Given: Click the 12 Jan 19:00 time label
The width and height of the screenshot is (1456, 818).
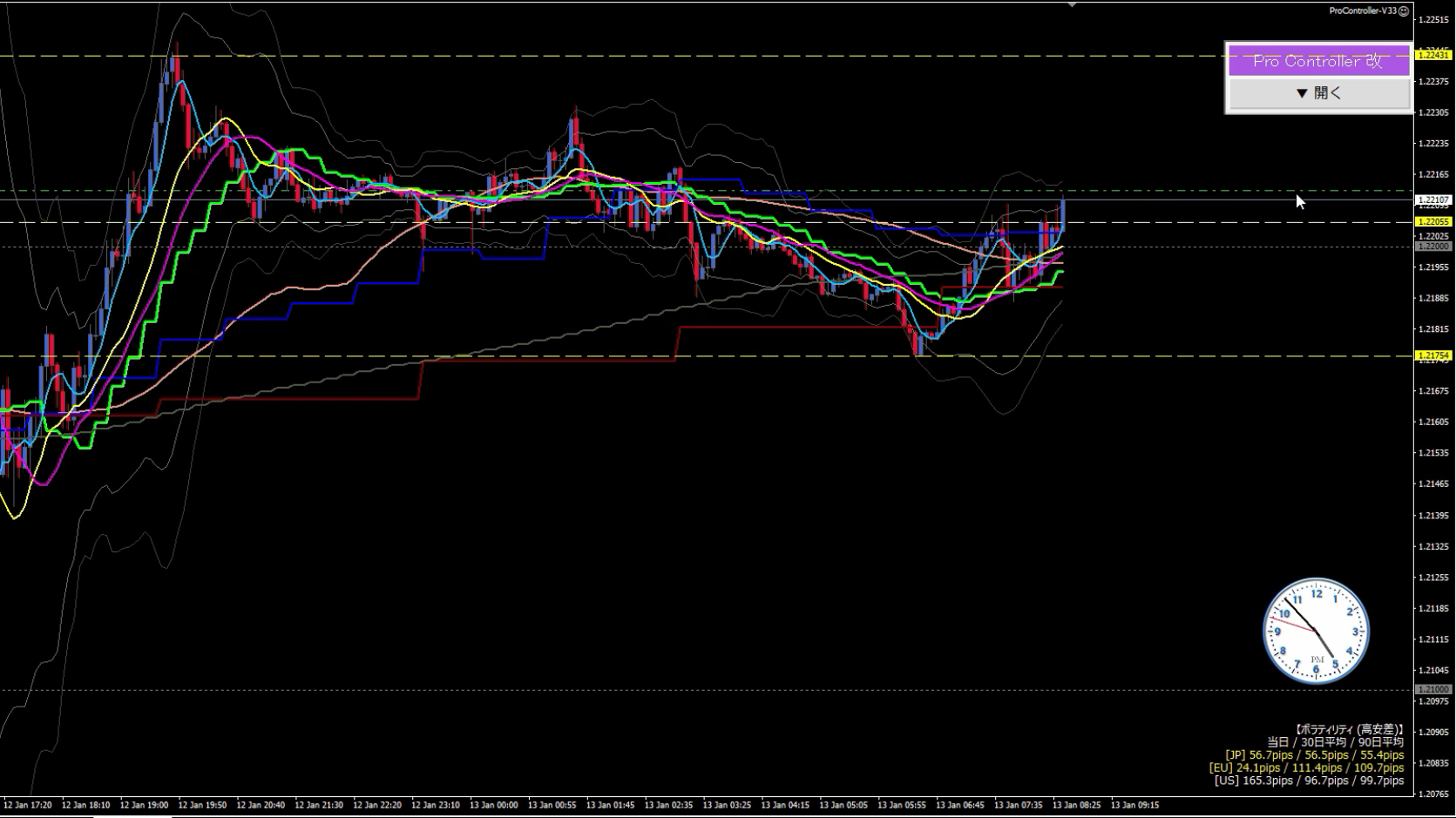Looking at the screenshot, I should tap(144, 805).
